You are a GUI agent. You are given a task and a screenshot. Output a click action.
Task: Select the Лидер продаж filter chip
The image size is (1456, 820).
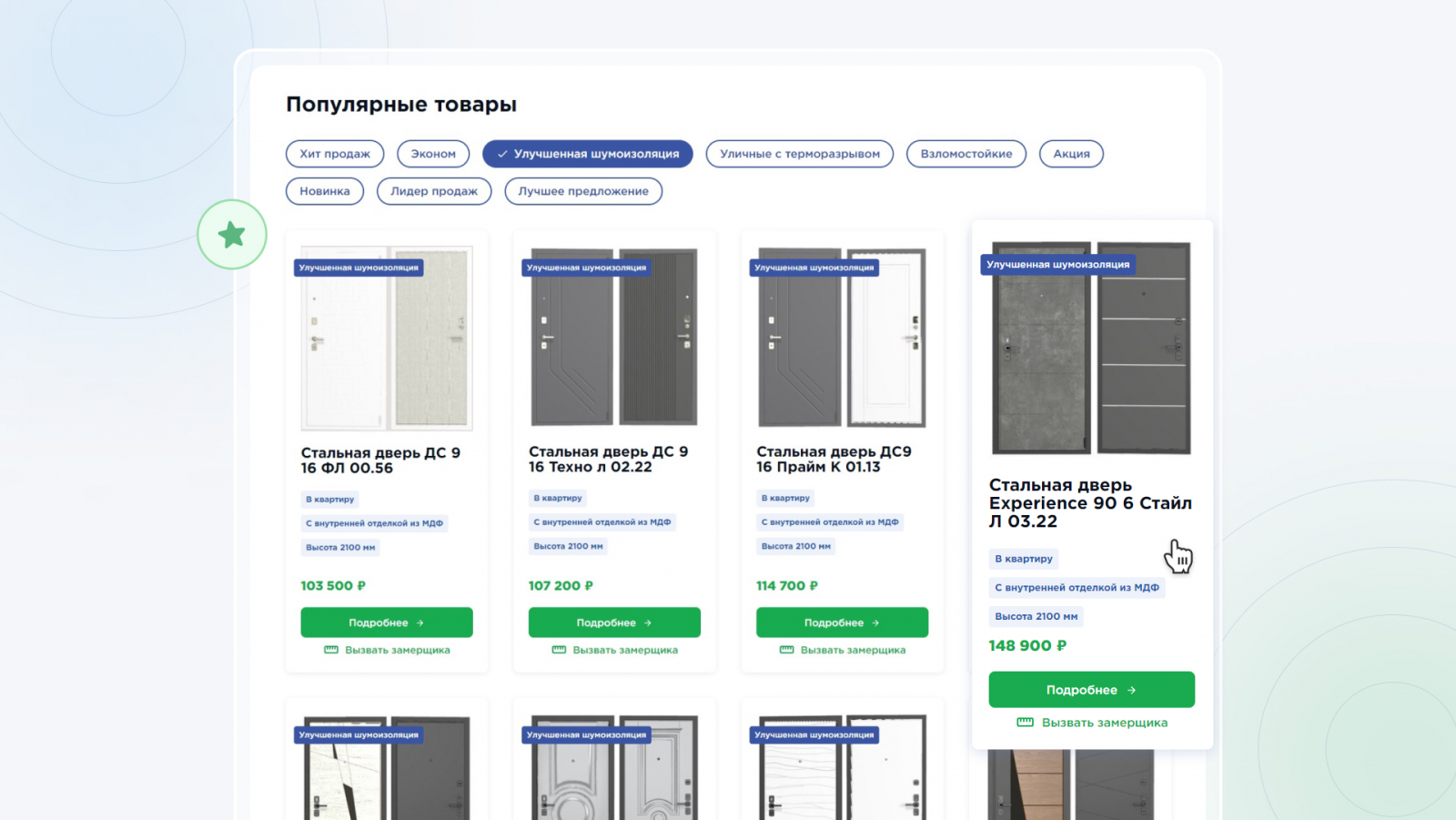[x=434, y=191]
